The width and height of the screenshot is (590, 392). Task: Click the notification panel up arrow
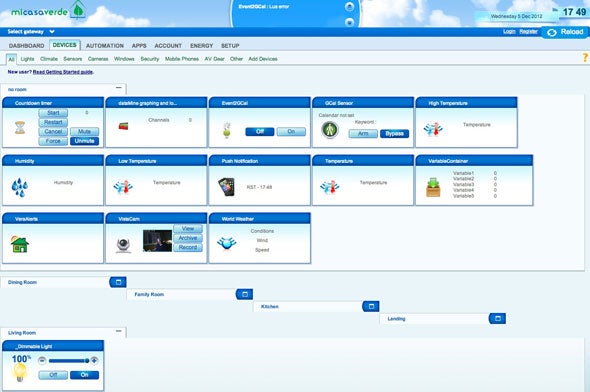tap(349, 7)
